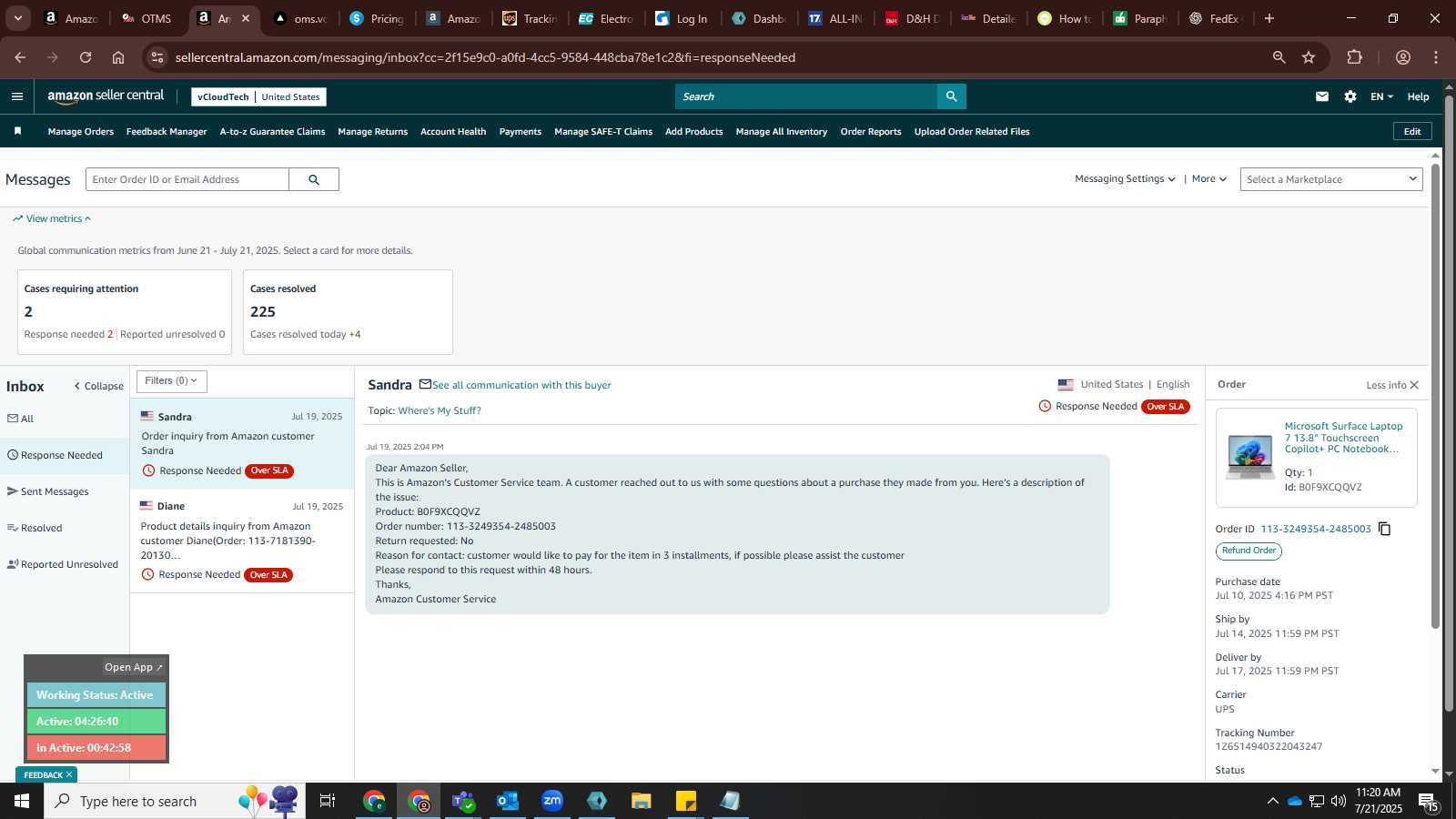Open Microsoft Teams from the taskbar
This screenshot has width=1456, height=819.
pos(464,801)
